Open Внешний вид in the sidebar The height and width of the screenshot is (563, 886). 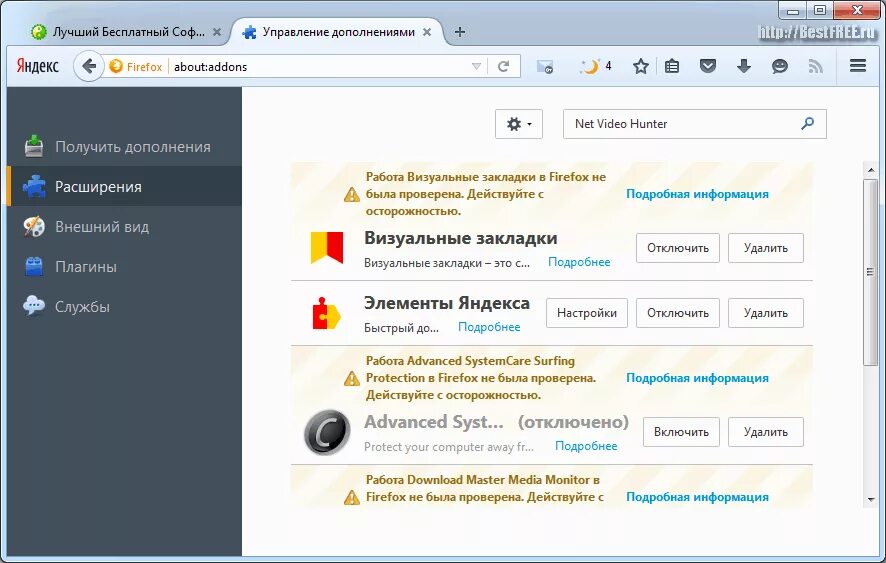[124, 227]
